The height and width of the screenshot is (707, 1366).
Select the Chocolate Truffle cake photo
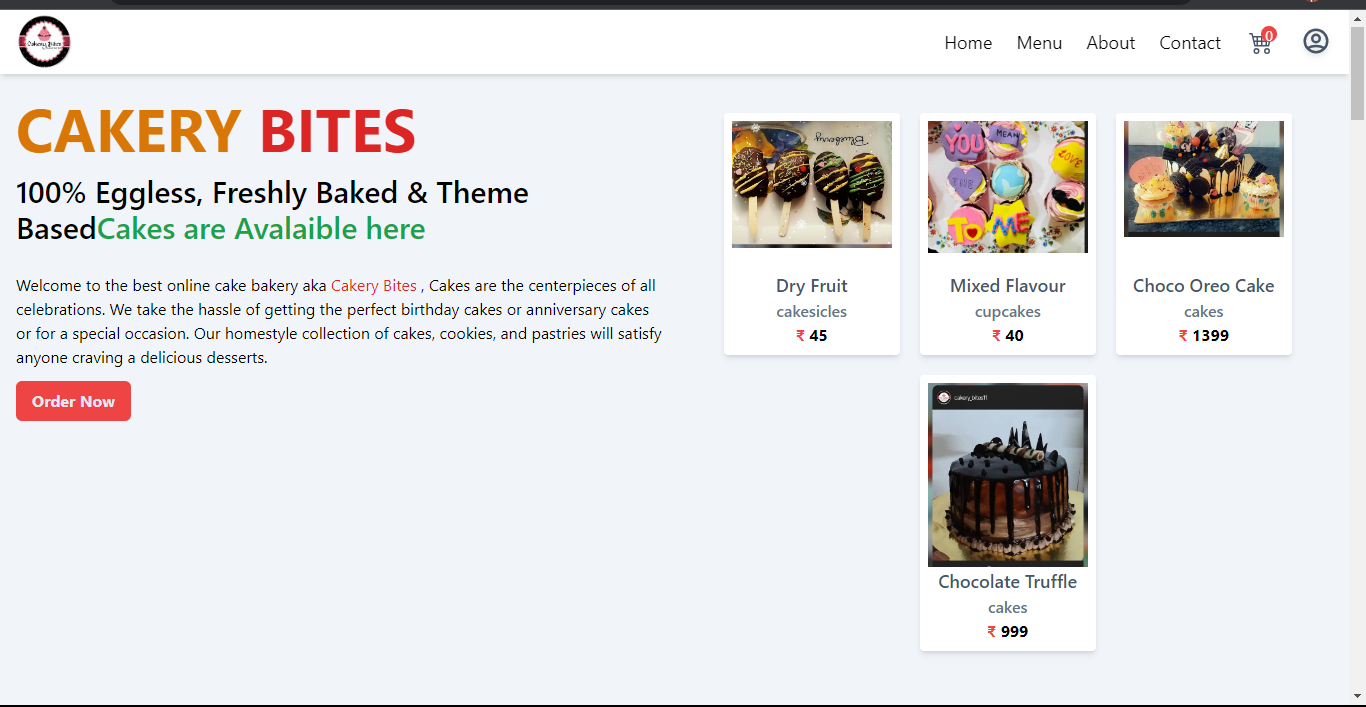[x=1007, y=475]
